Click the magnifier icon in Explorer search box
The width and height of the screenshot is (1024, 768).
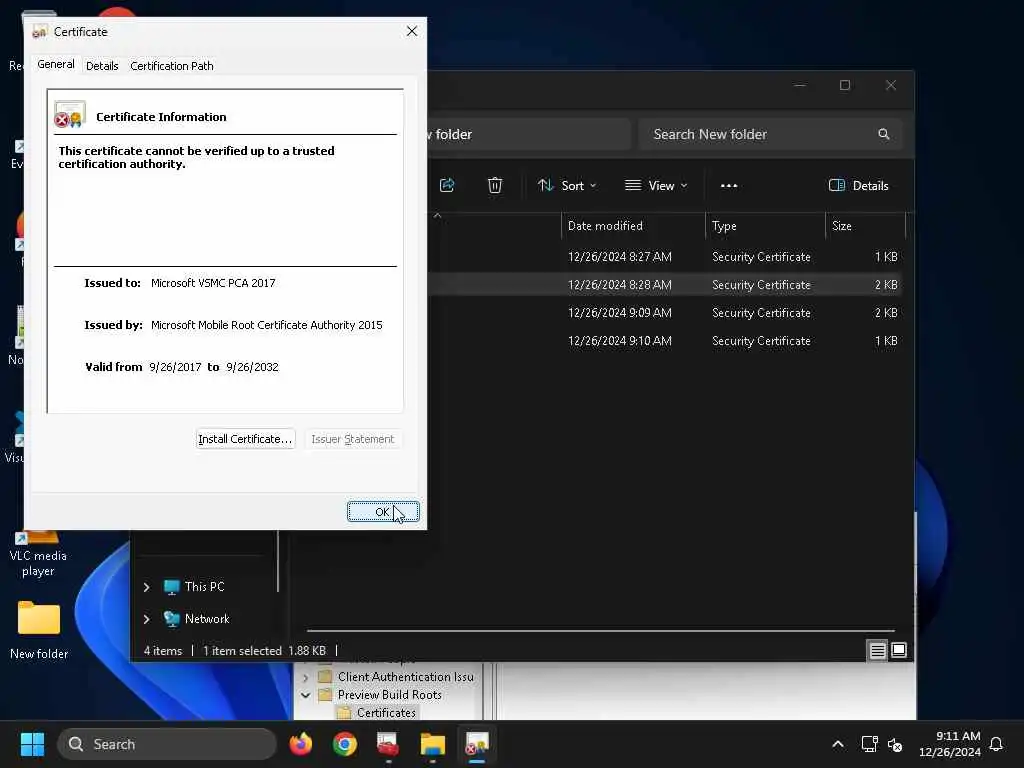(x=884, y=134)
